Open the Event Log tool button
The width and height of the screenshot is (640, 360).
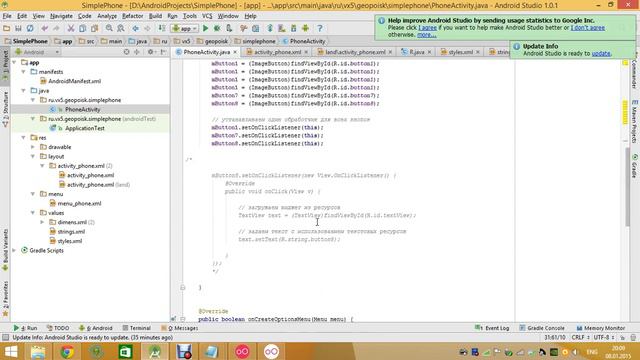pos(492,328)
